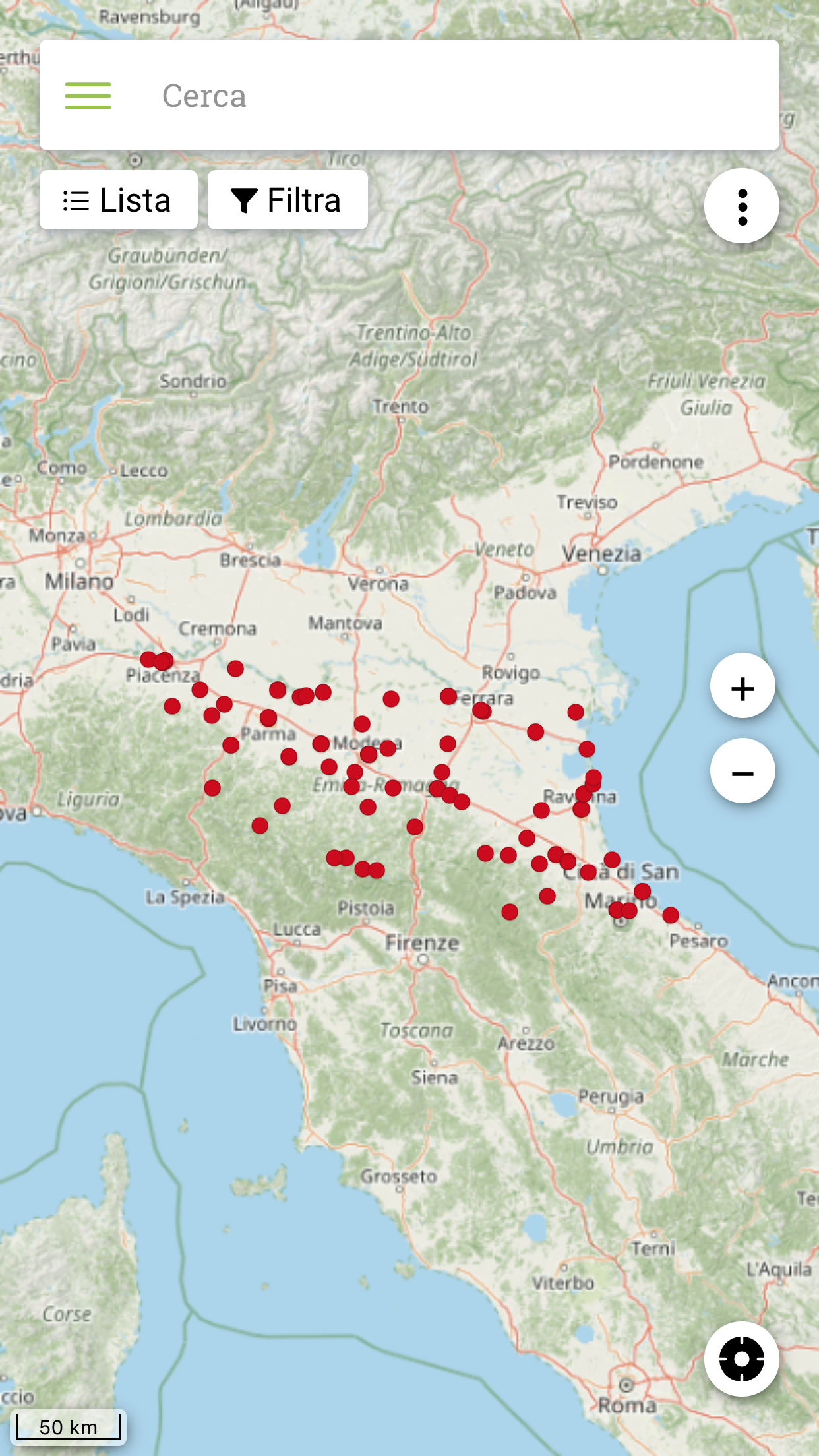Screen dimensions: 819x1456
Task: Click the 50 km scale bar
Action: click(x=68, y=1427)
